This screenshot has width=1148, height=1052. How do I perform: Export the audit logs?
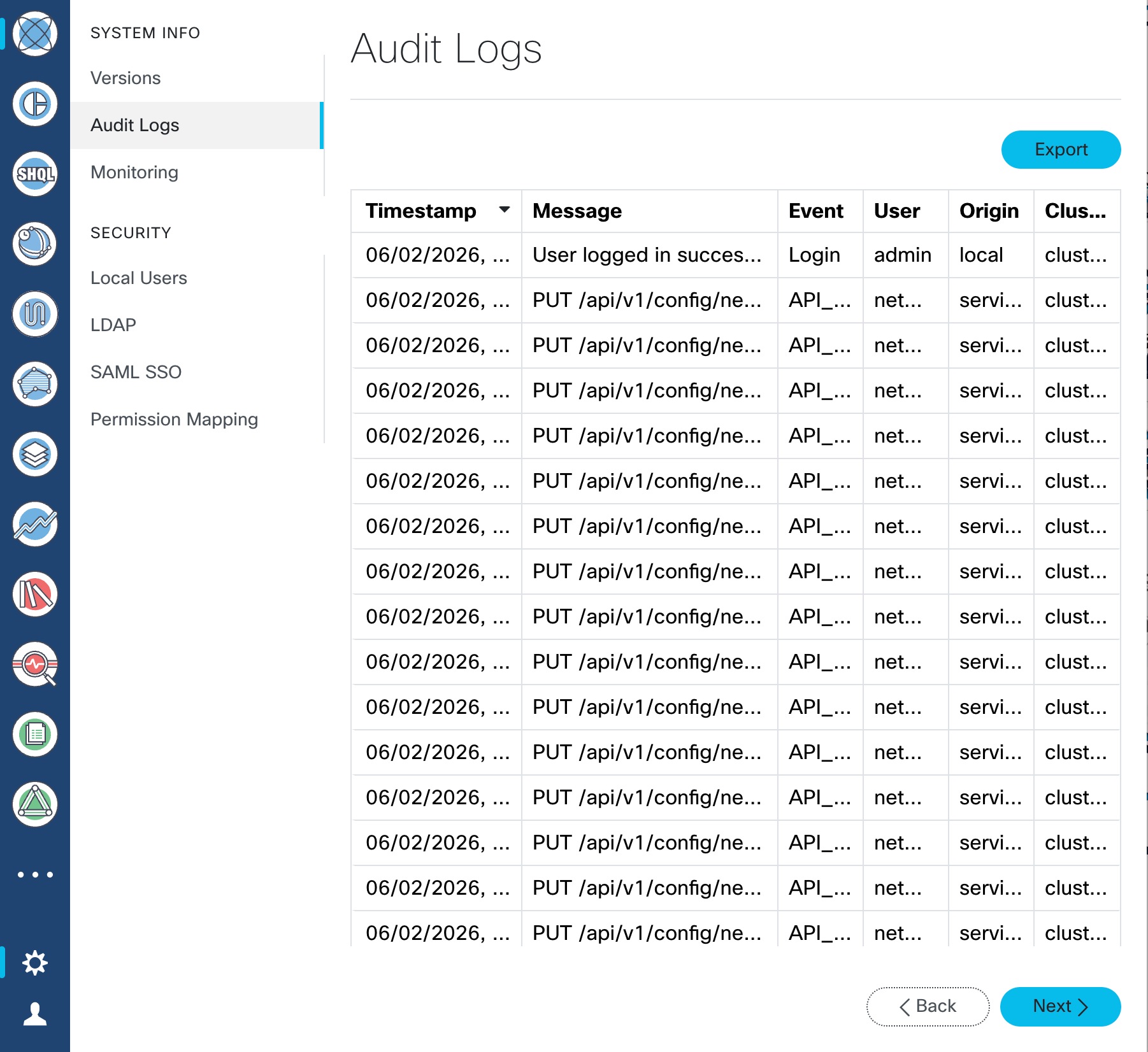pyautogui.click(x=1061, y=150)
